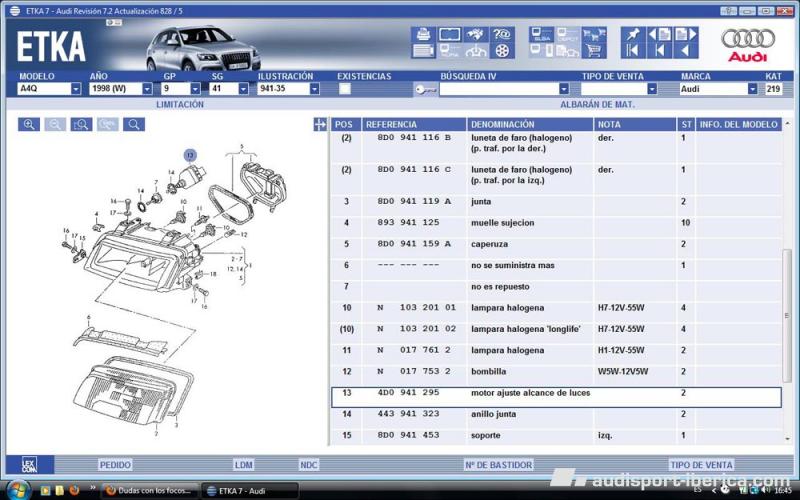Click Tipo de Venta in bottom bar

(x=702, y=465)
